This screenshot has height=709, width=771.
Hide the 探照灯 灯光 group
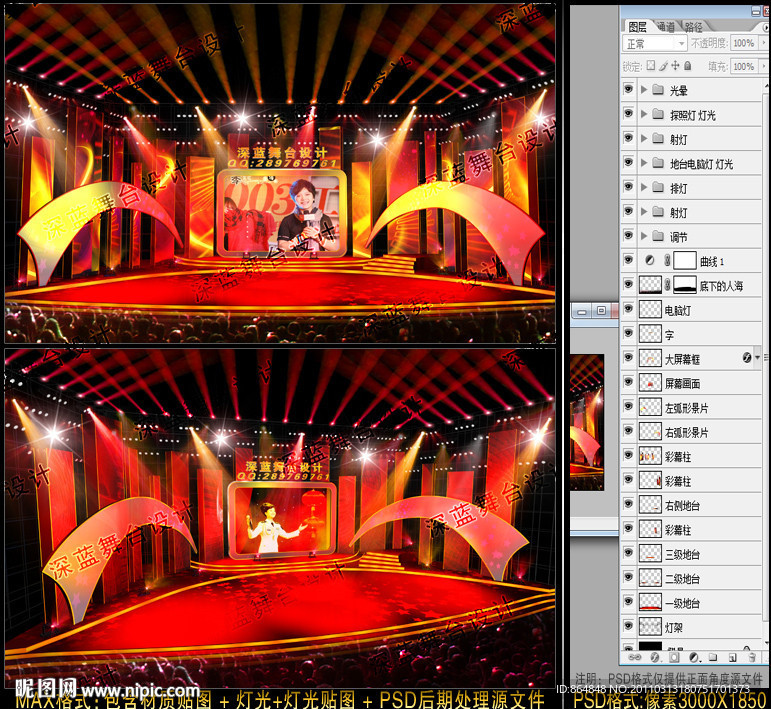point(628,114)
